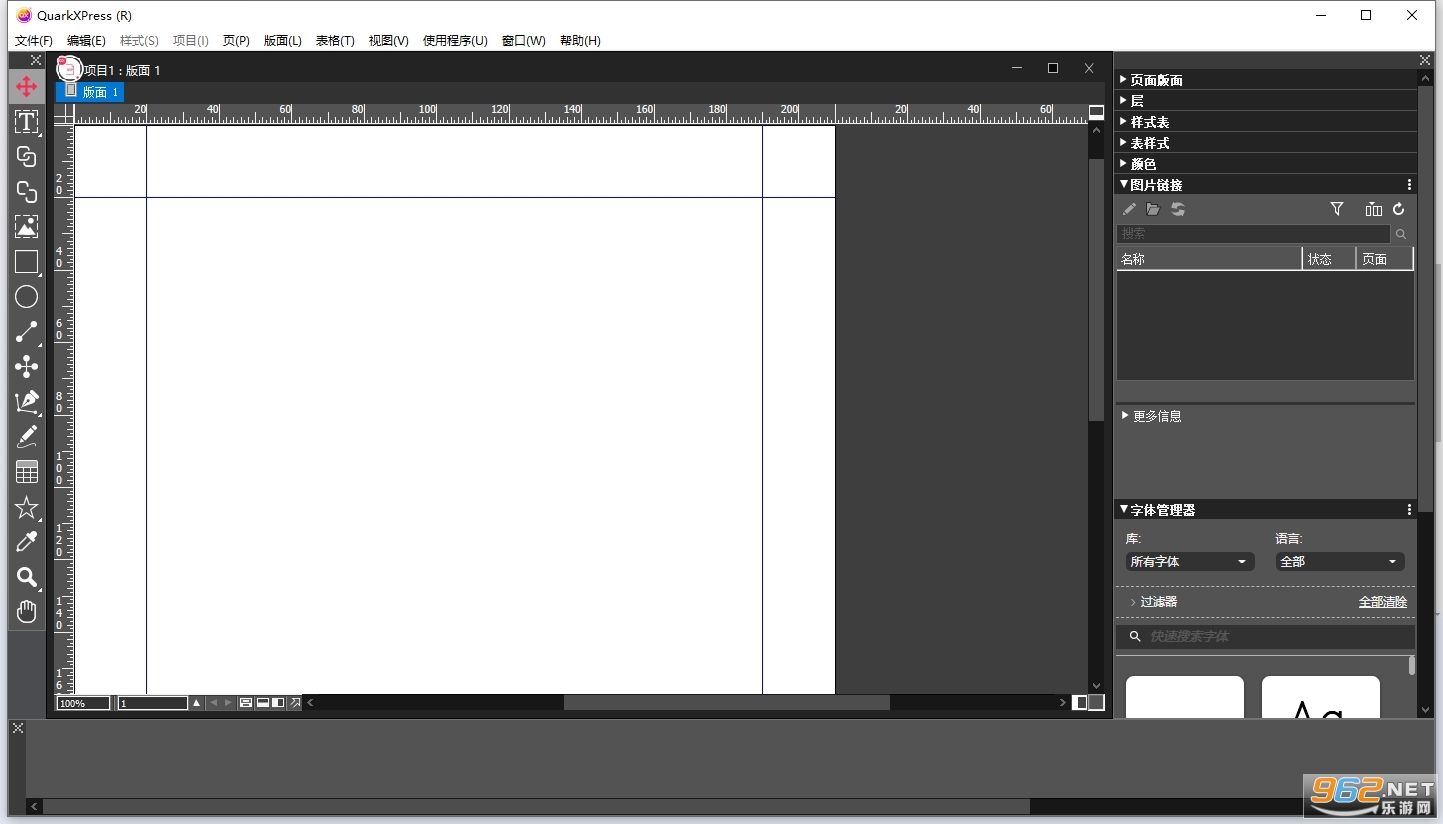Toggle horizontal split window view
Viewport: 1443px width, 824px height.
coord(262,703)
